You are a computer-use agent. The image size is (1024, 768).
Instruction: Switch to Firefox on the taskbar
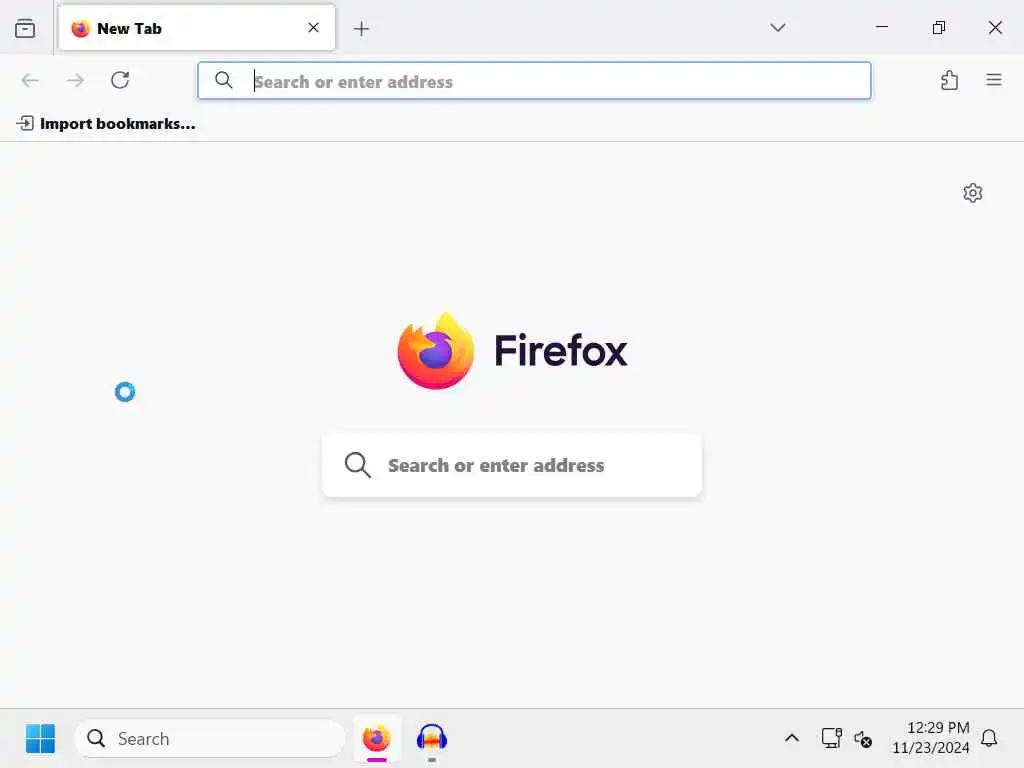[x=377, y=739]
